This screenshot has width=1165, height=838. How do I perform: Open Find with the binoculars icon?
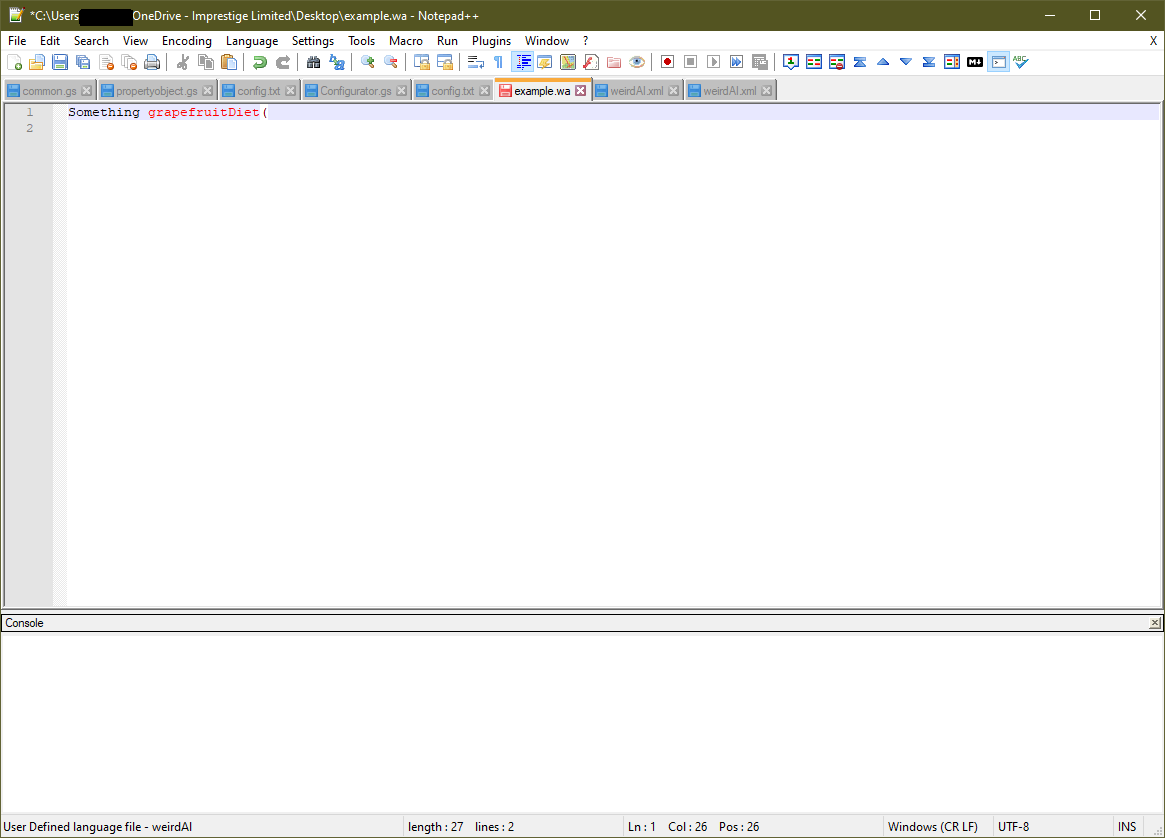click(x=313, y=62)
